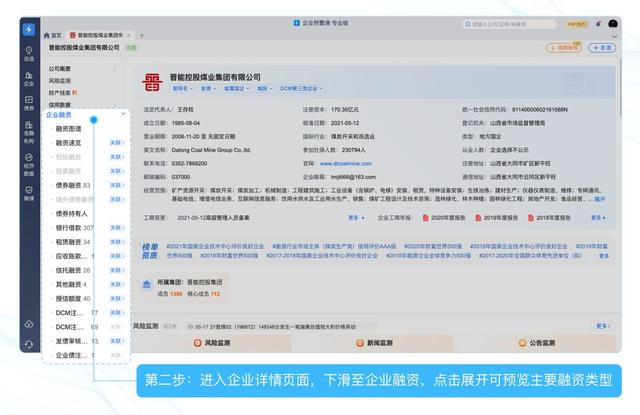This screenshot has width=640, height=415.
Task: Open 授信额度 40 entry
Action: 73,299
